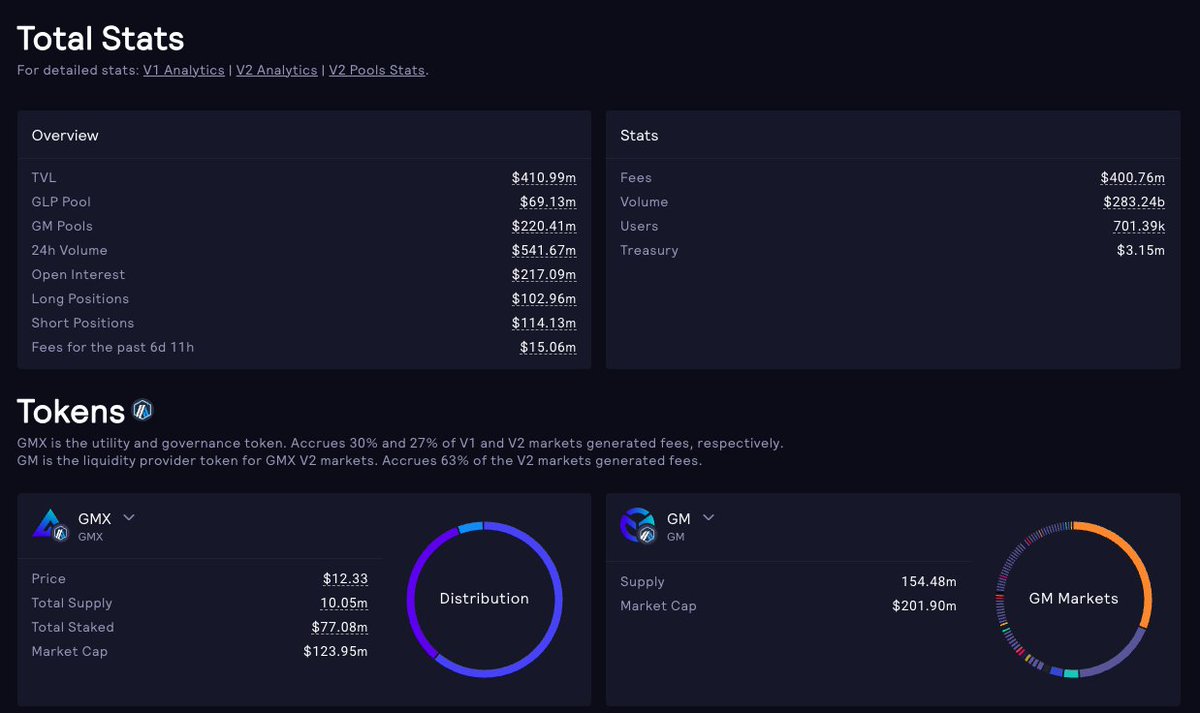Click the GMX Market Cap value $123.95m
This screenshot has height=713, width=1200.
point(336,651)
